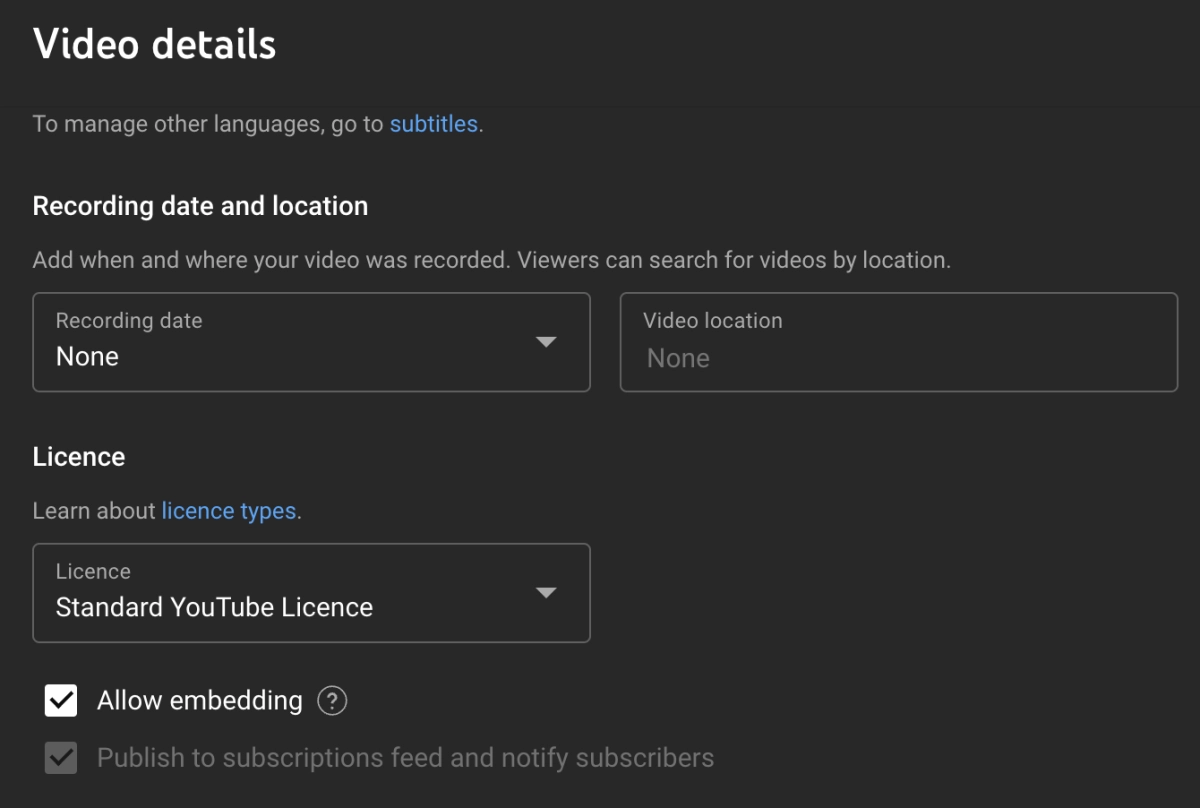1200x808 pixels.
Task: Open the licence types link
Action: (x=229, y=511)
